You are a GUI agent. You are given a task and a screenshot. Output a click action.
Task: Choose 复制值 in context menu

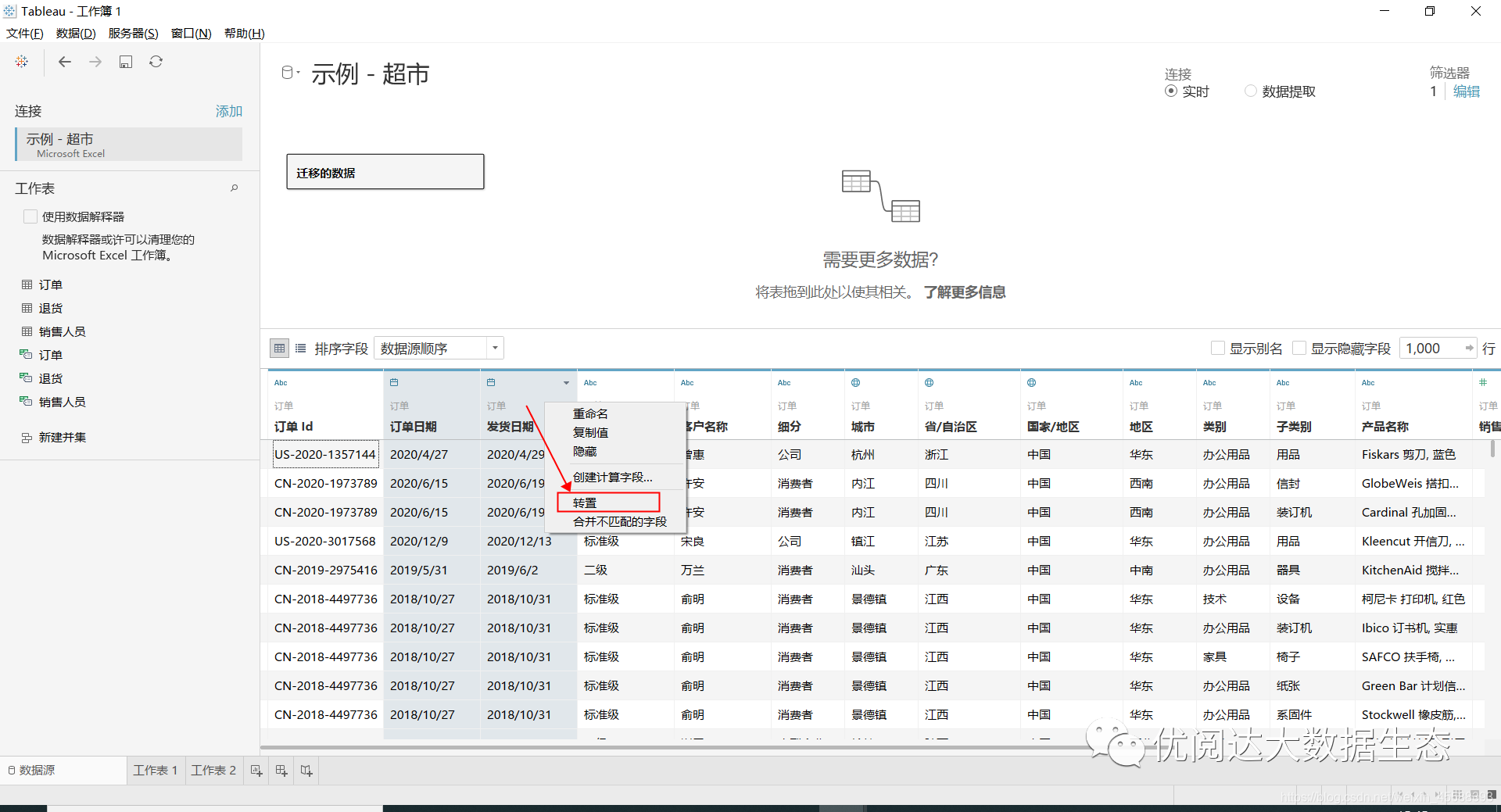pos(590,432)
